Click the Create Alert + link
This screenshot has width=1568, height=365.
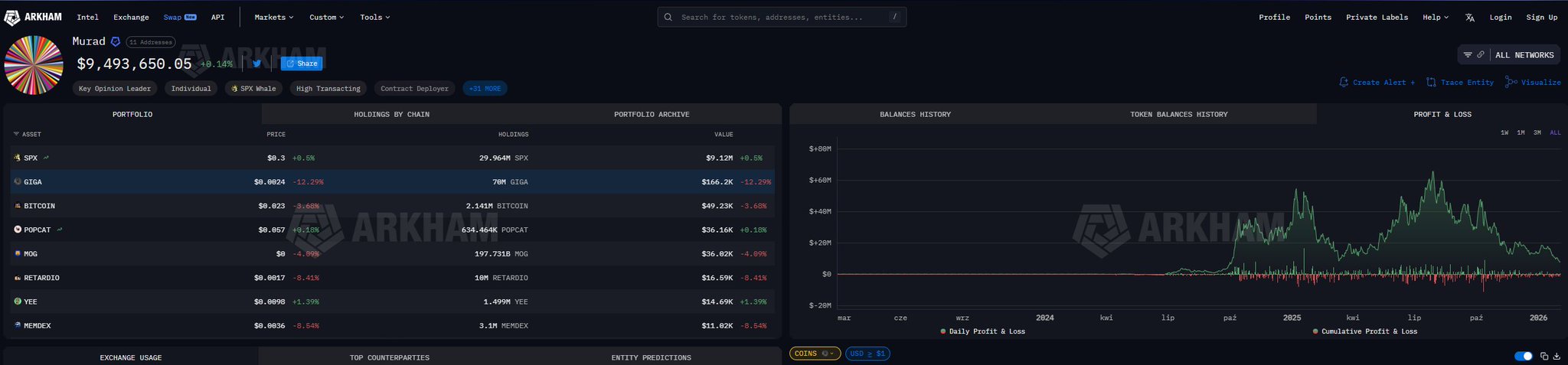(x=1377, y=82)
